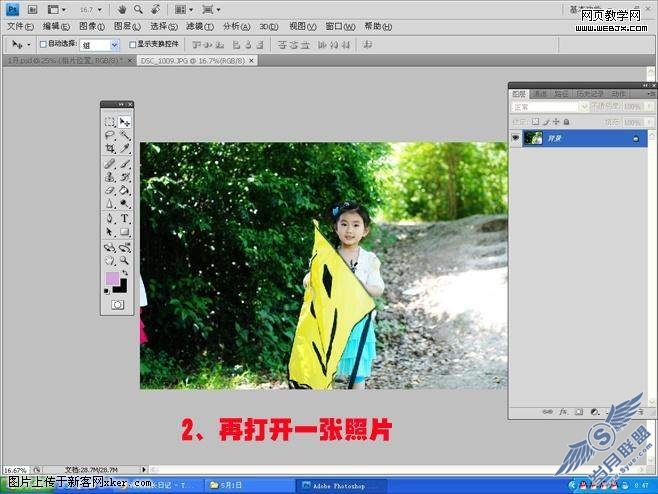Toggle Quick Mask mode
The height and width of the screenshot is (494, 658).
coord(118,305)
